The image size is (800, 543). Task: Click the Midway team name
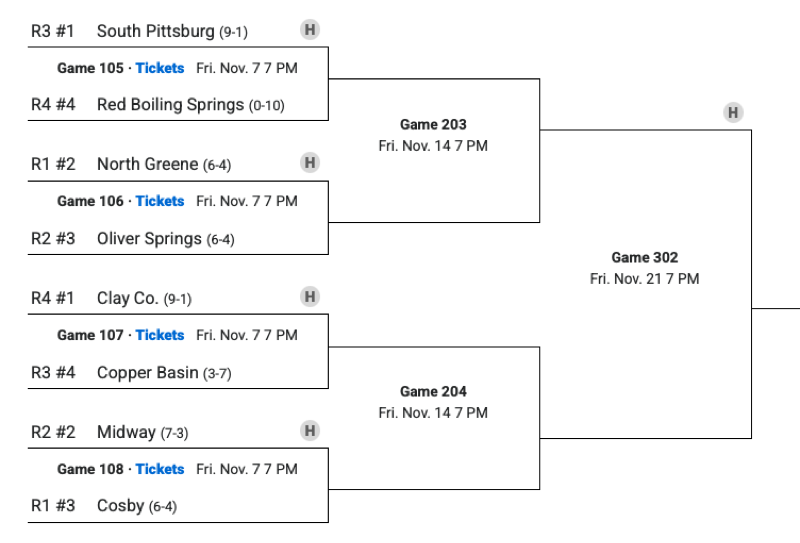click(127, 432)
